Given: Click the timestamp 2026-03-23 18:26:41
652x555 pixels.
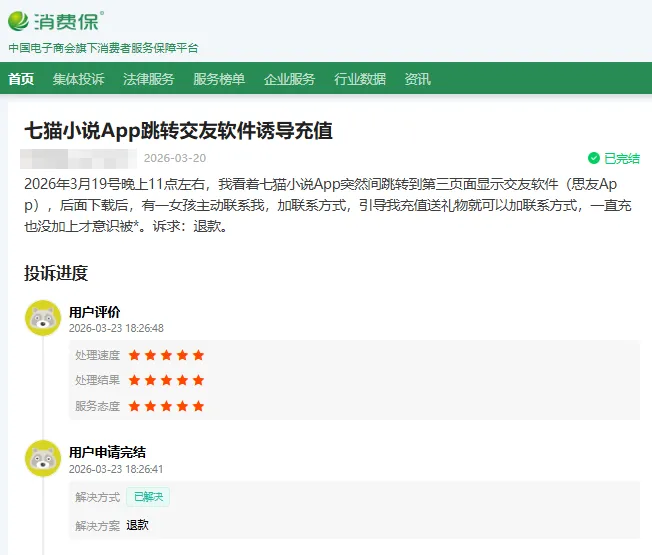Looking at the screenshot, I should tap(116, 469).
